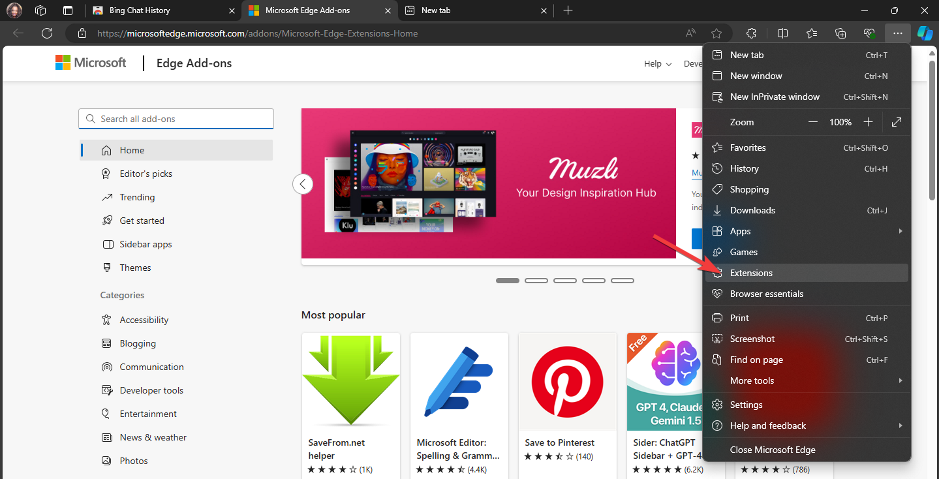Open the Help dropdown in header
The image size is (939, 479).
(658, 64)
